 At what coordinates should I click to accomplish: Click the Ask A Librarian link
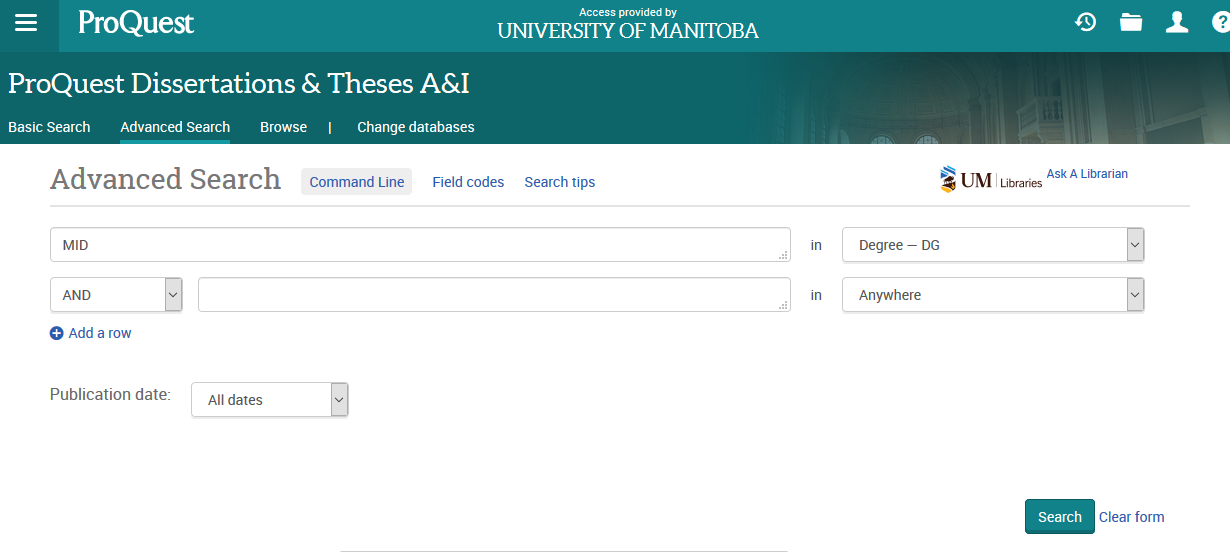pyautogui.click(x=1087, y=174)
